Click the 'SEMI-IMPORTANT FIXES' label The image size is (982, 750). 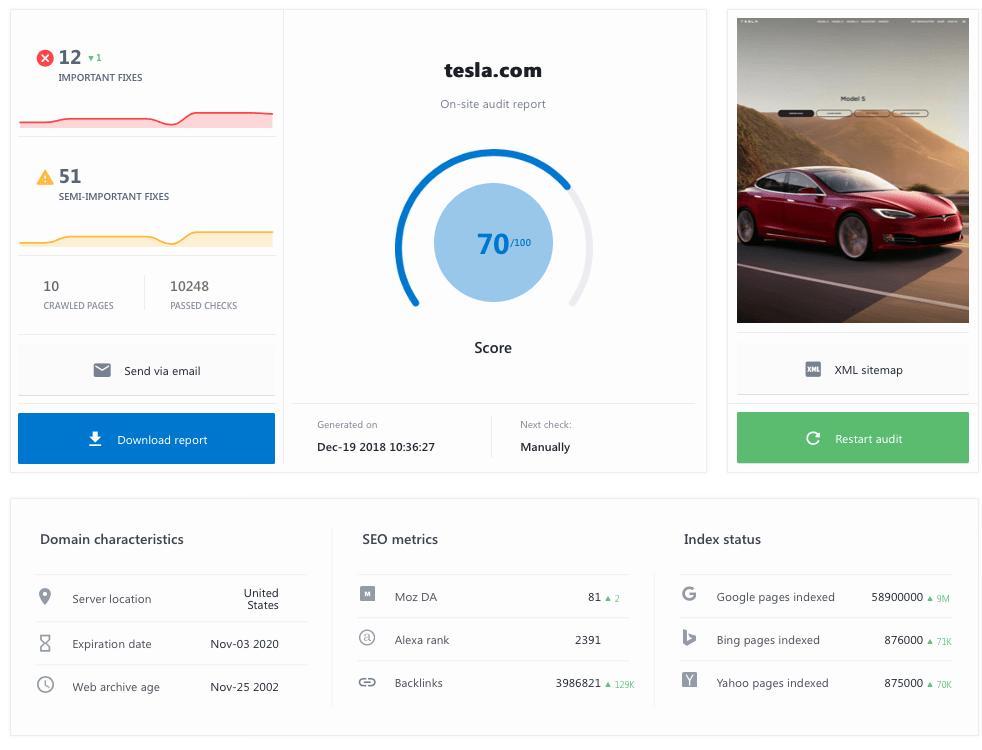point(114,197)
